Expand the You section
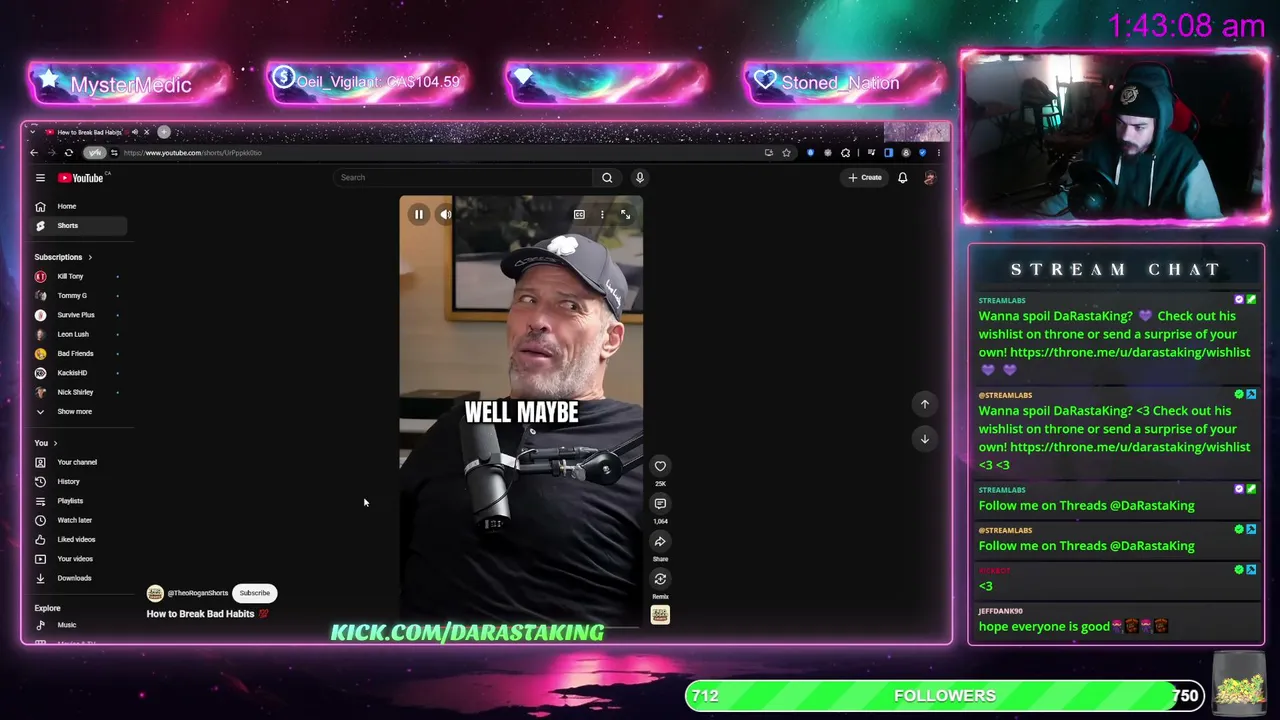Screen dimensions: 1280x720 tap(46, 443)
